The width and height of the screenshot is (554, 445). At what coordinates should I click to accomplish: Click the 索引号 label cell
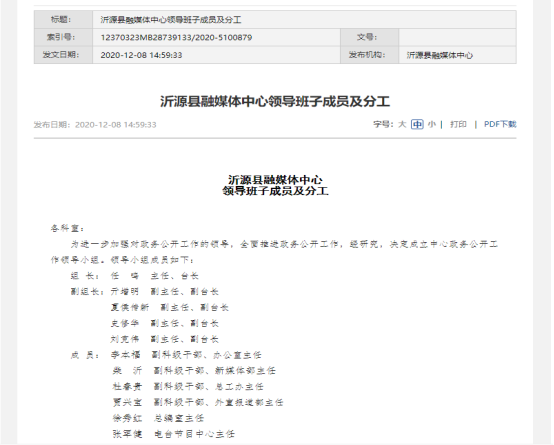coord(63,37)
